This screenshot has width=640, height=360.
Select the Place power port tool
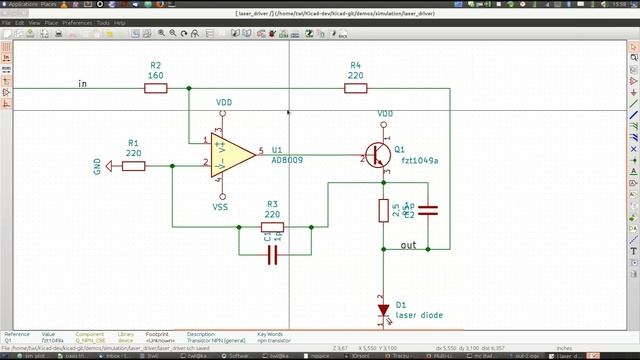pos(633,93)
